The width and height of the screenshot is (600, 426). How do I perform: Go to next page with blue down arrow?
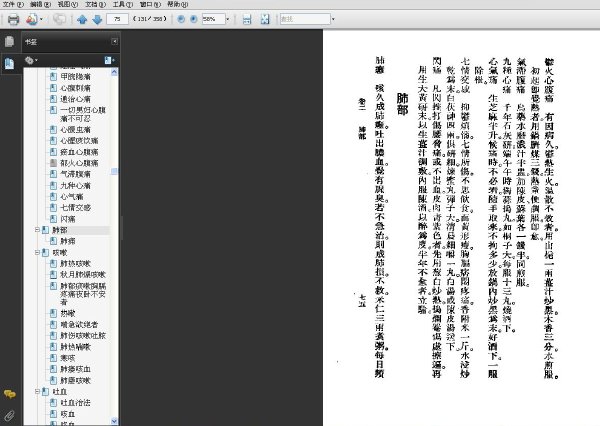(x=97, y=19)
